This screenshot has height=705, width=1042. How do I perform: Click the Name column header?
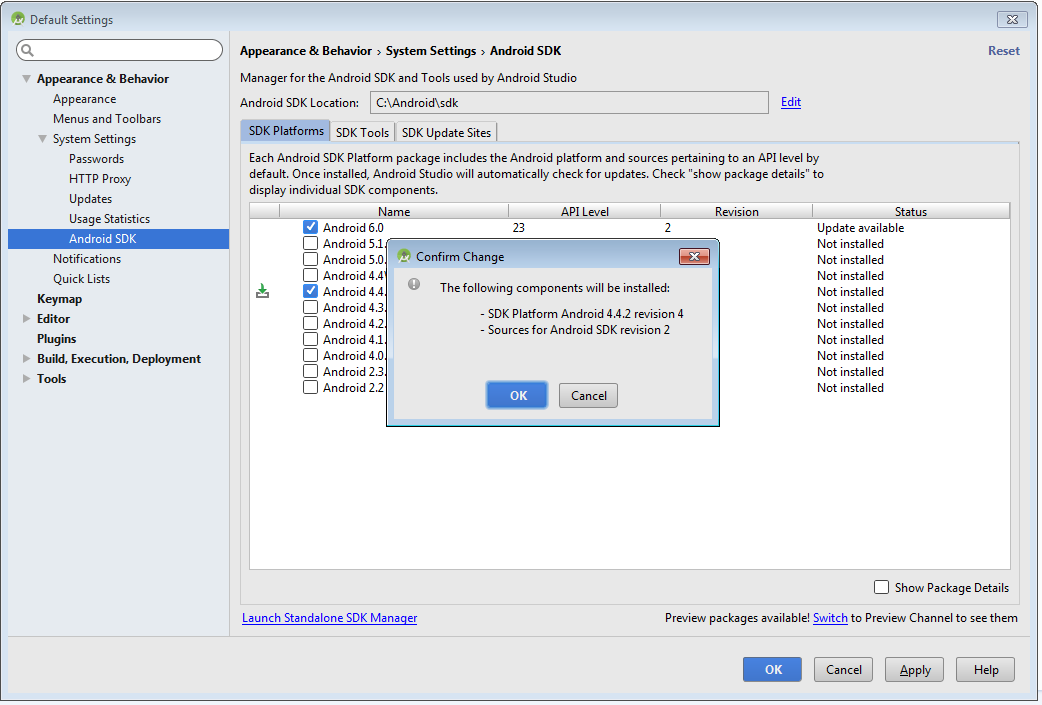394,211
